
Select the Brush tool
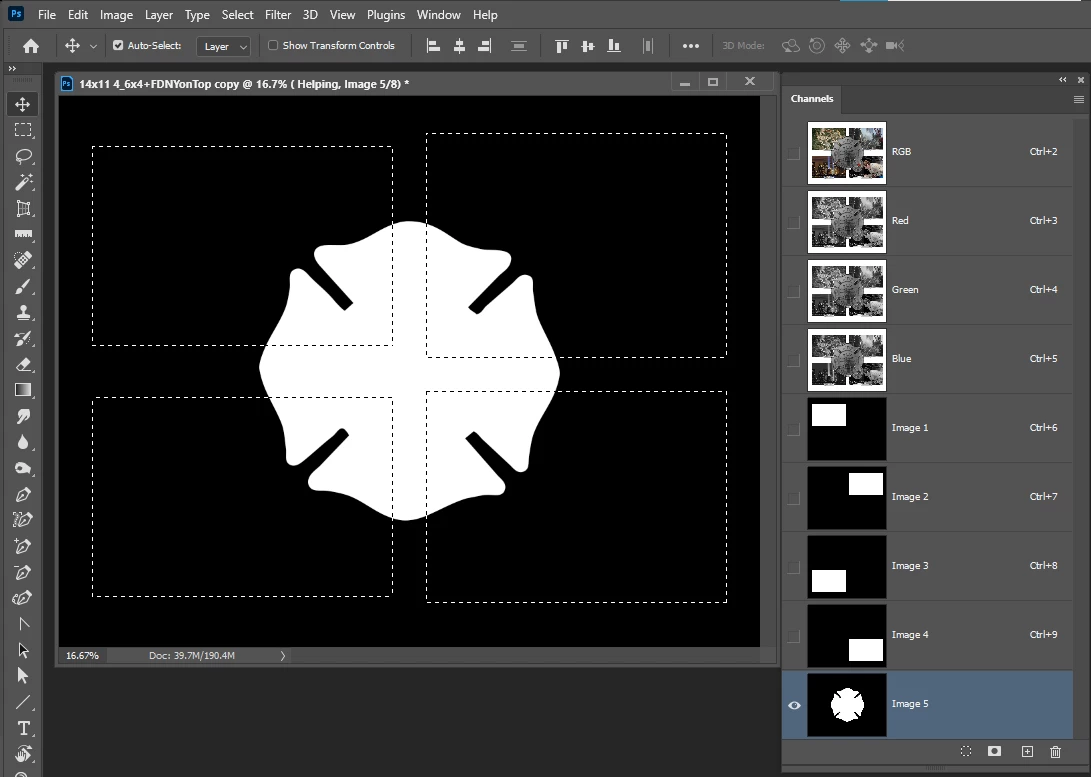pyautogui.click(x=23, y=286)
